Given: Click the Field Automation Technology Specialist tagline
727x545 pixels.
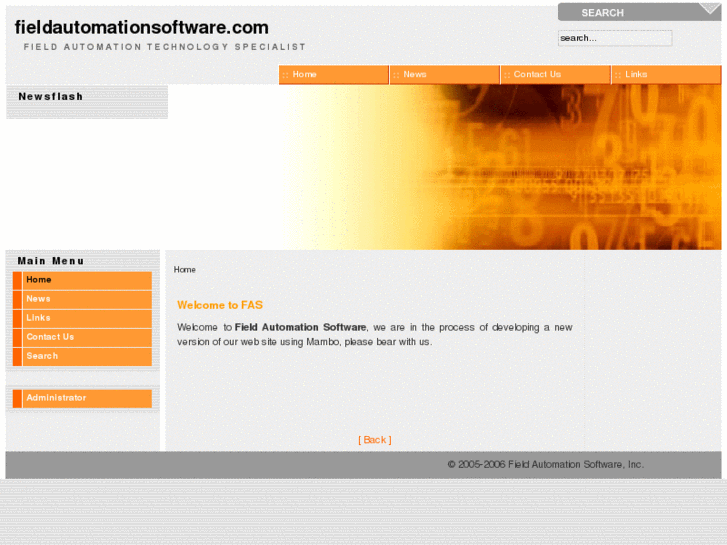Looking at the screenshot, I should coord(165,47).
